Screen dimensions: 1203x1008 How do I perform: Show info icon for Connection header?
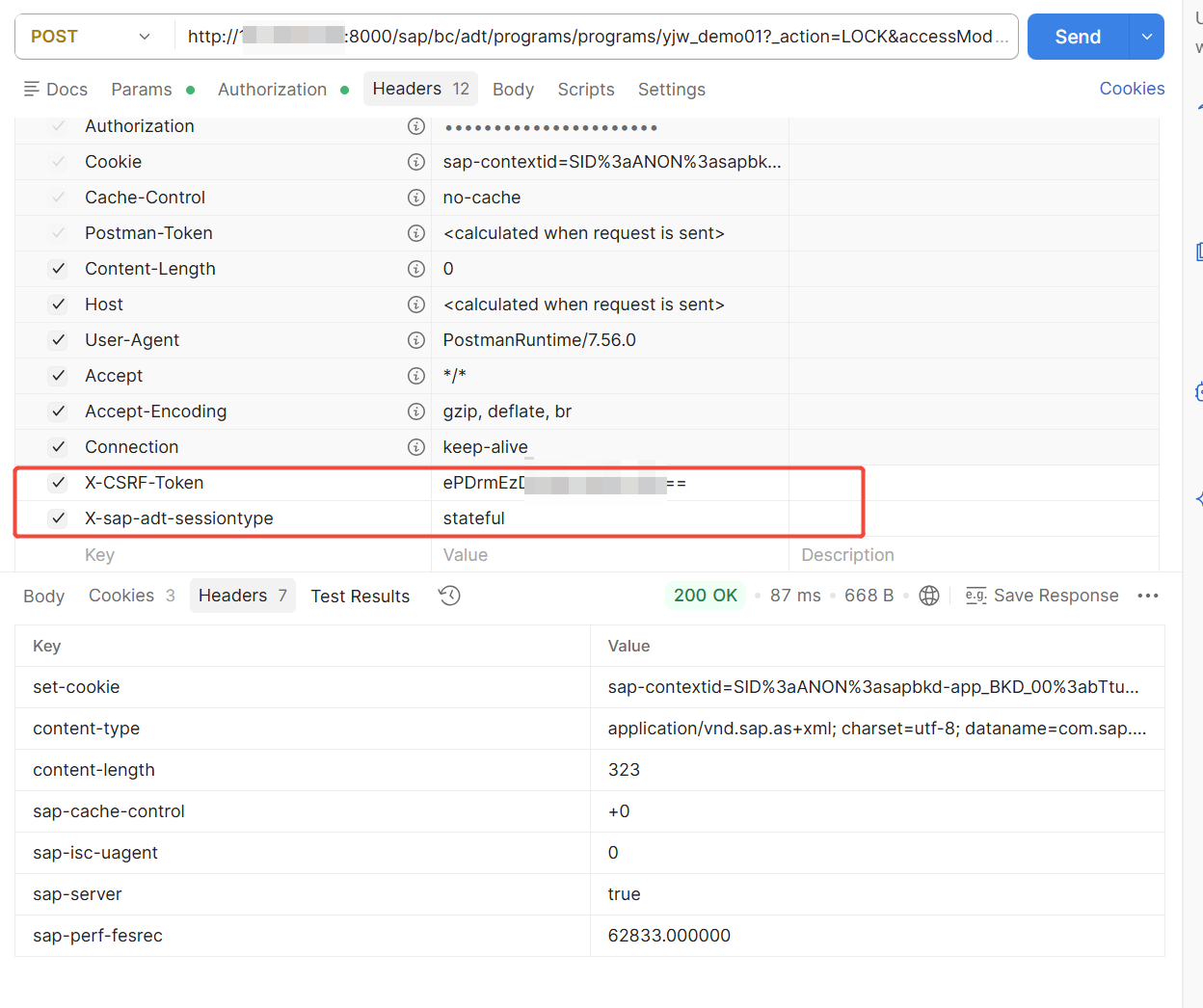tap(416, 447)
